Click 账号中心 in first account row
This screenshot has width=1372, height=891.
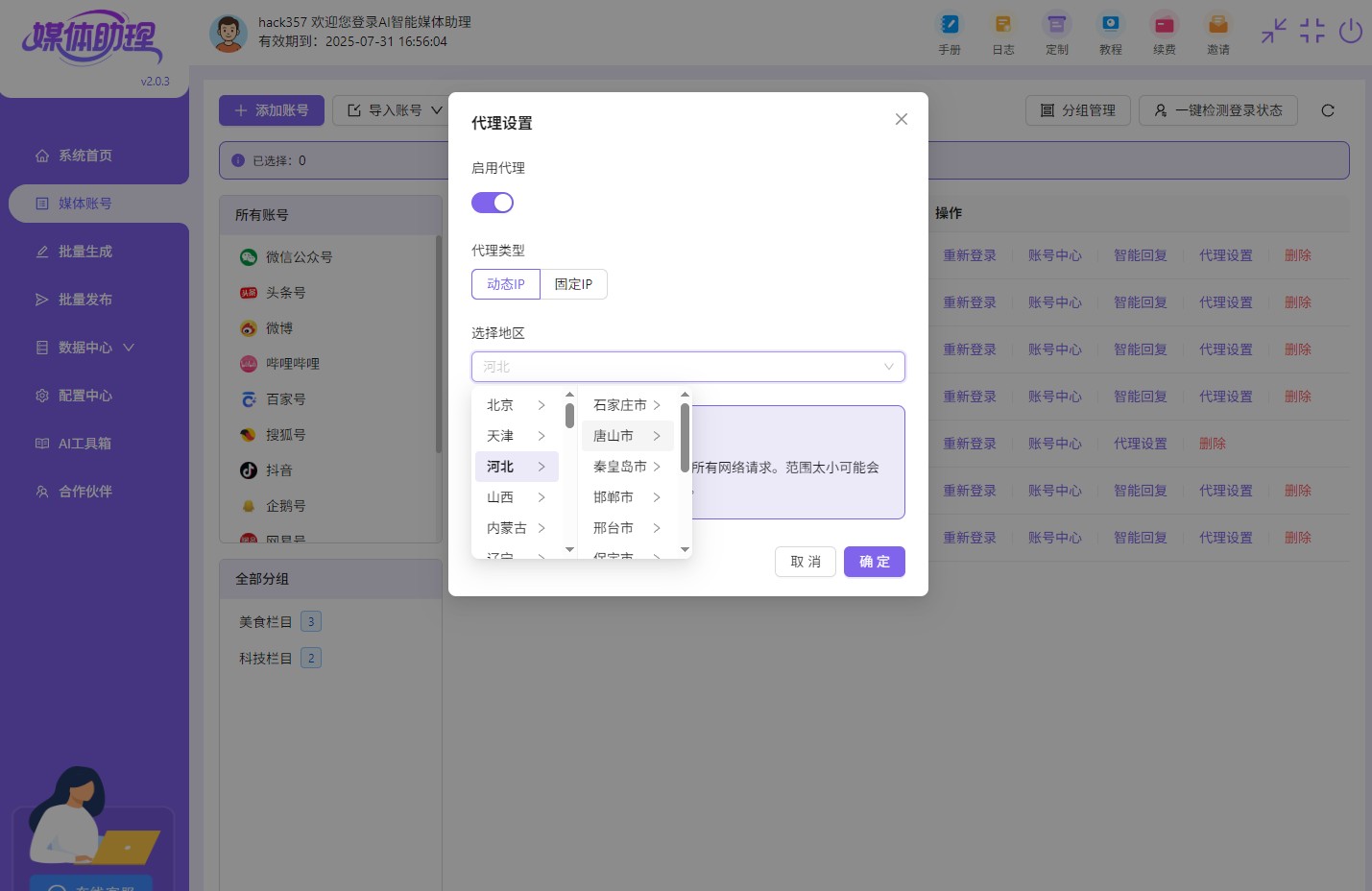tap(1055, 255)
